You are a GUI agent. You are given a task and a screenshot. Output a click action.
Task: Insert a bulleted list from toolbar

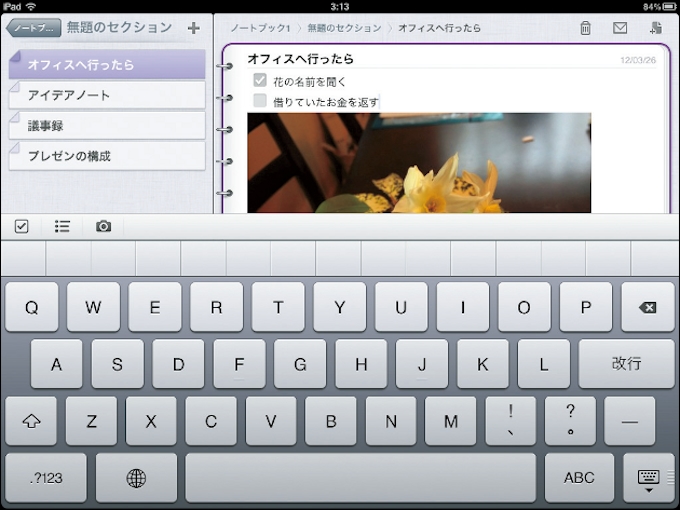point(62,227)
